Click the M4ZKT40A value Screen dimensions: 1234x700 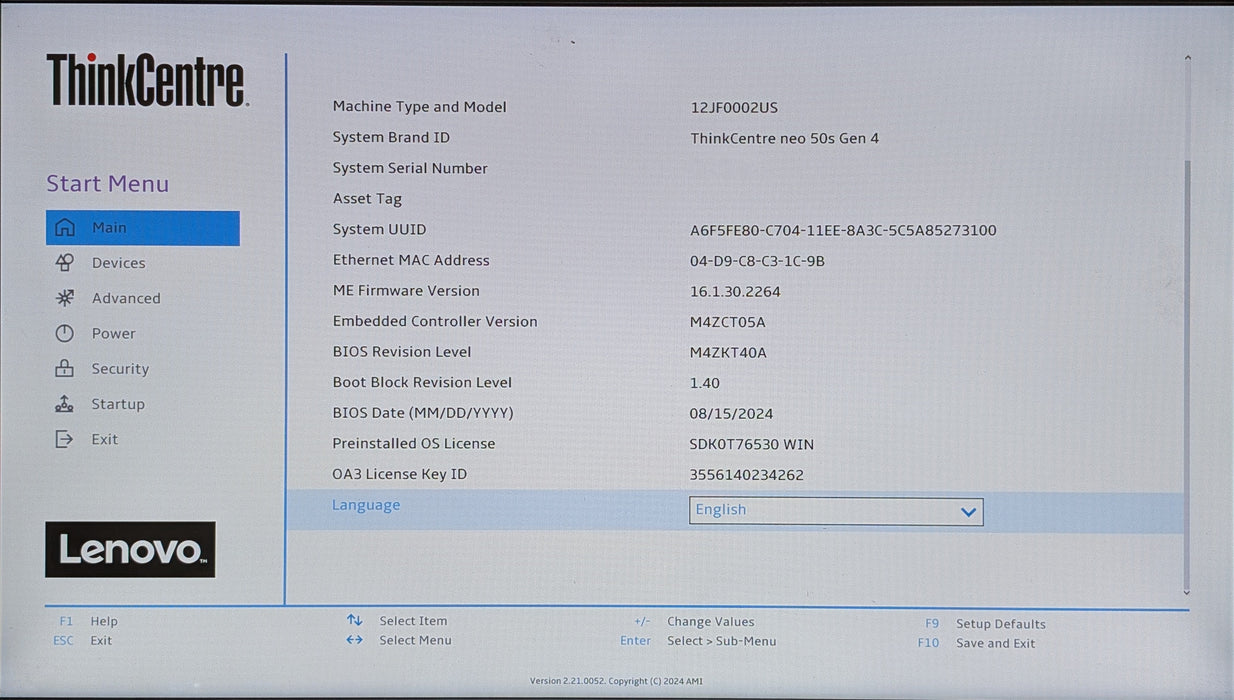[728, 353]
